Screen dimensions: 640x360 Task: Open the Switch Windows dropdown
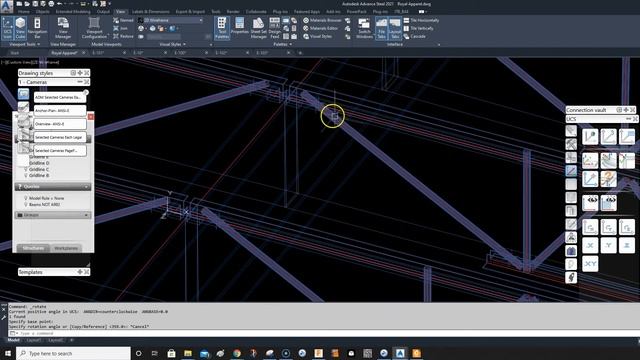pos(364,28)
